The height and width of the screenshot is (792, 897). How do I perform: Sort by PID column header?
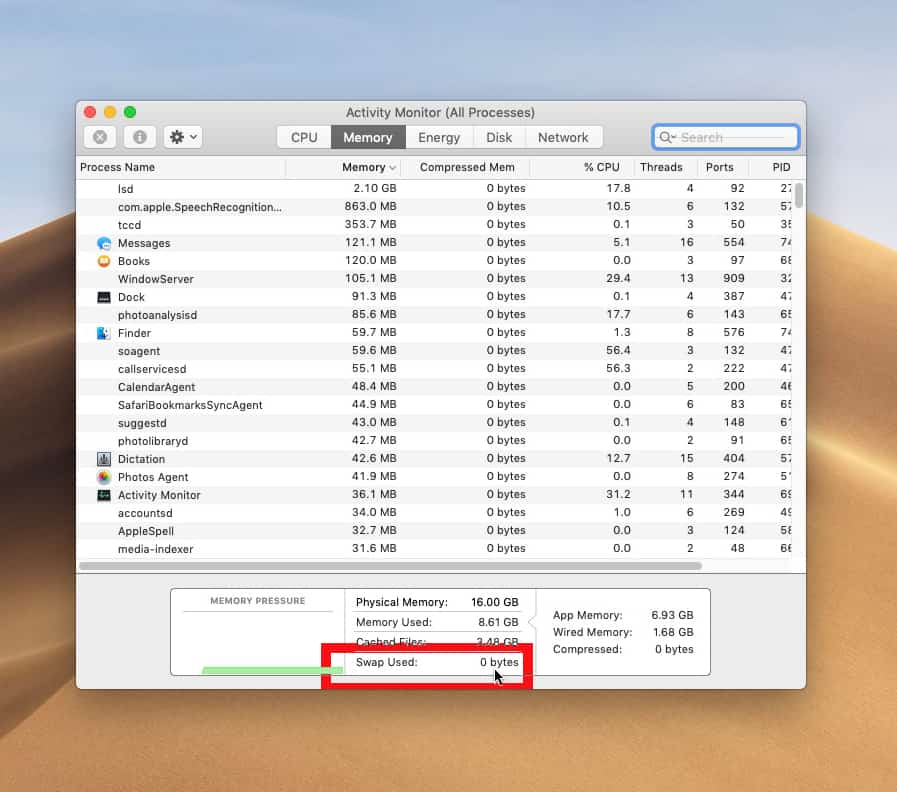coord(781,167)
